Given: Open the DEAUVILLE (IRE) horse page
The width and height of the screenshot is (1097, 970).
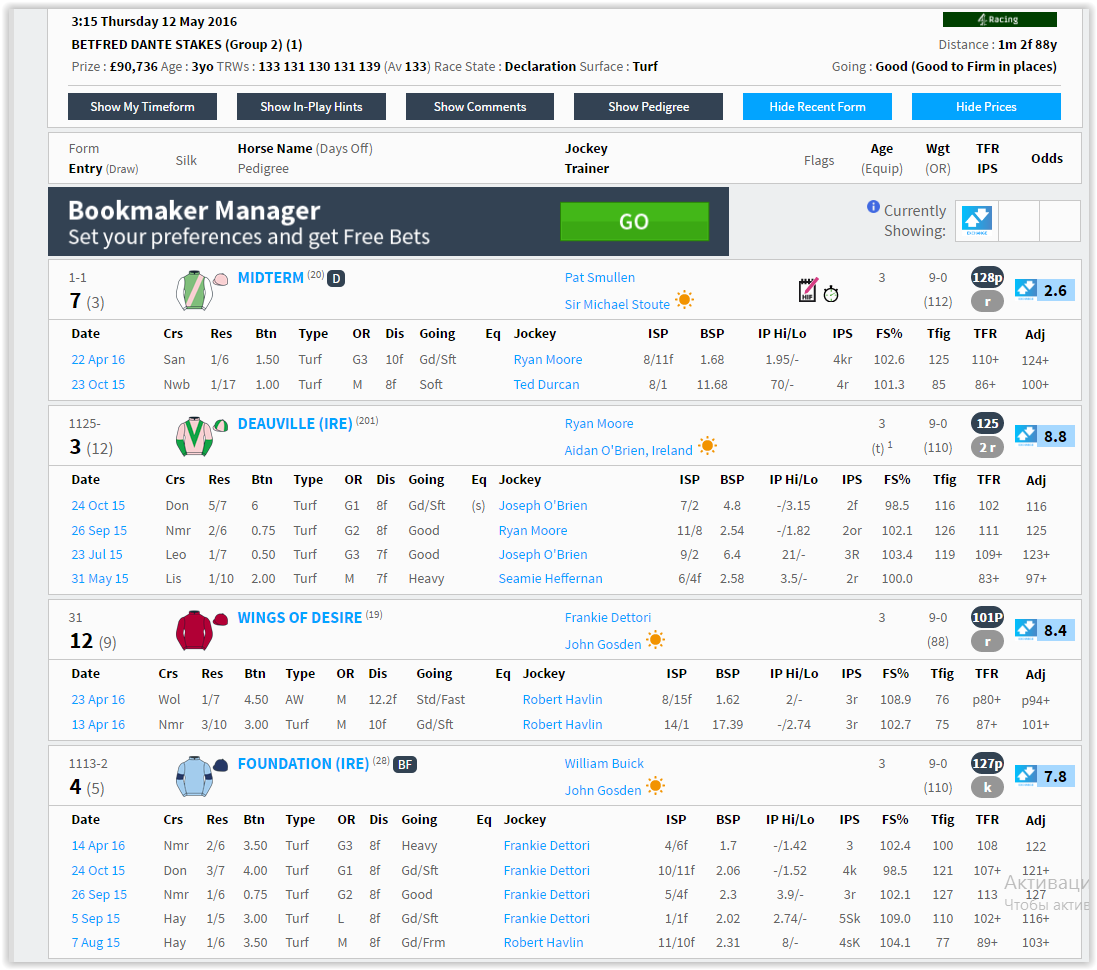Looking at the screenshot, I should pyautogui.click(x=295, y=423).
